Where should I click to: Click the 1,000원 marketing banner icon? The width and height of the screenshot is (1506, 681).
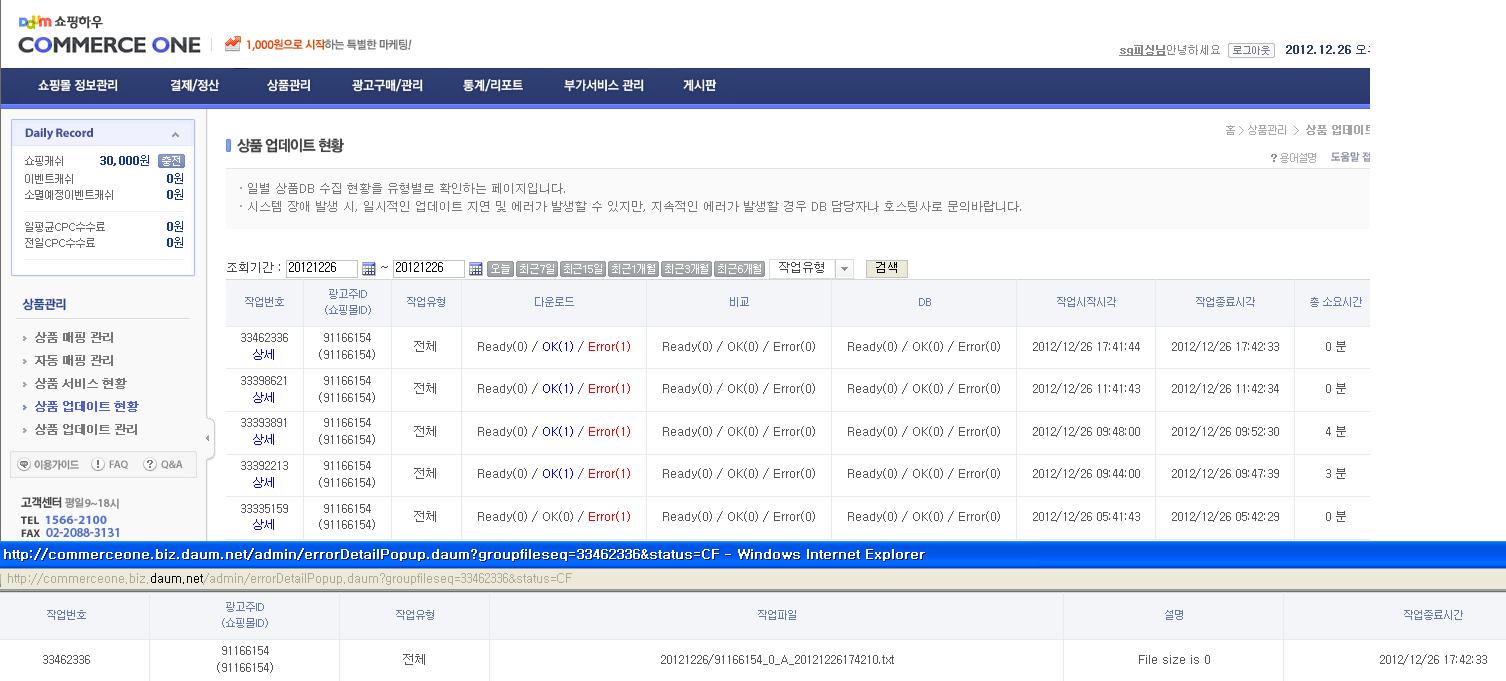(233, 44)
